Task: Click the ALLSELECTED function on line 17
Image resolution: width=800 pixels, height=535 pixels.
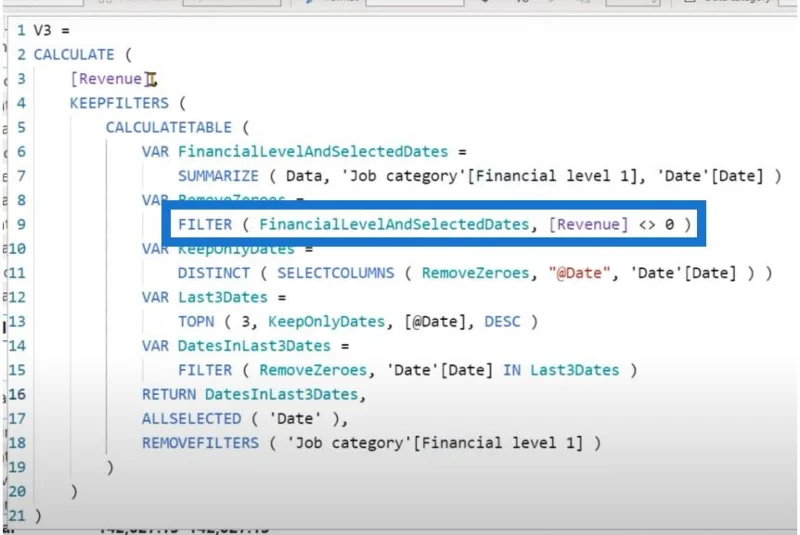Action: point(191,419)
